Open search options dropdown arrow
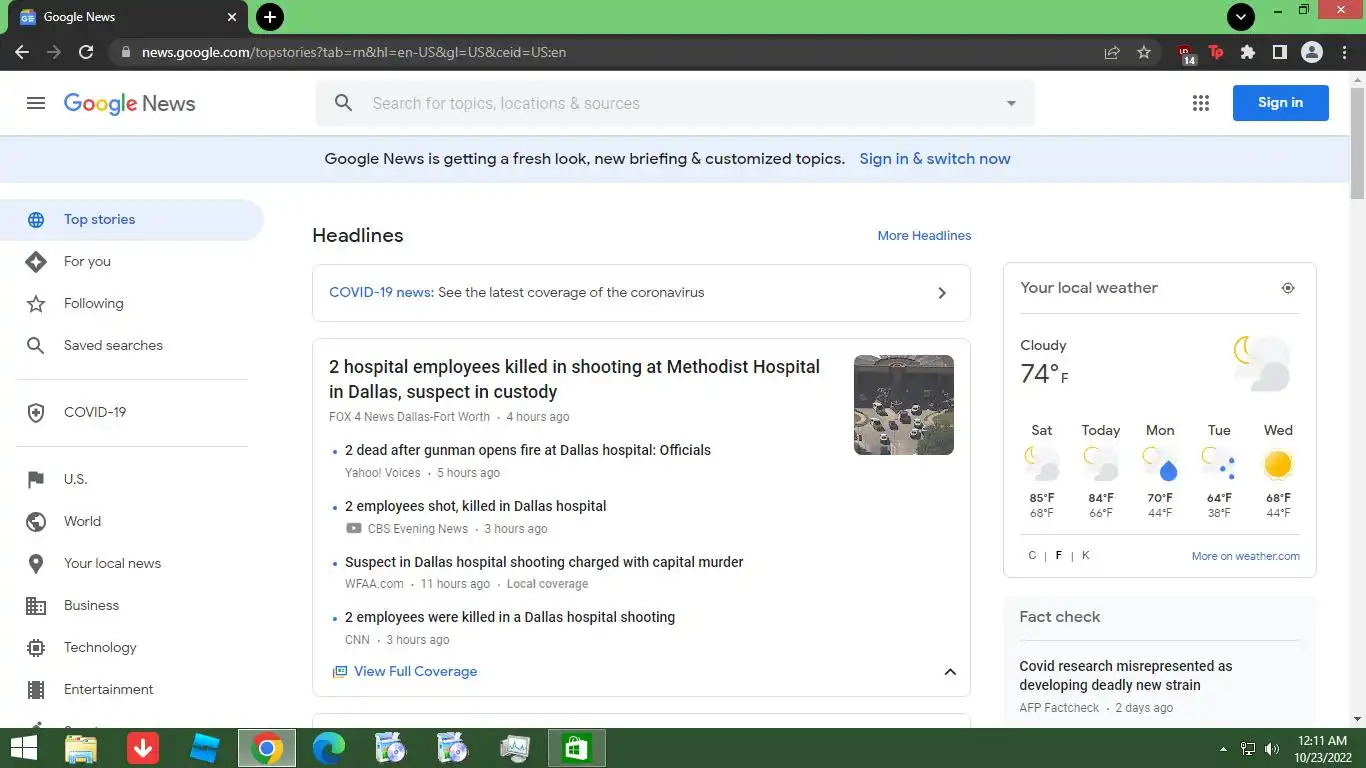The width and height of the screenshot is (1366, 768). 1011,103
